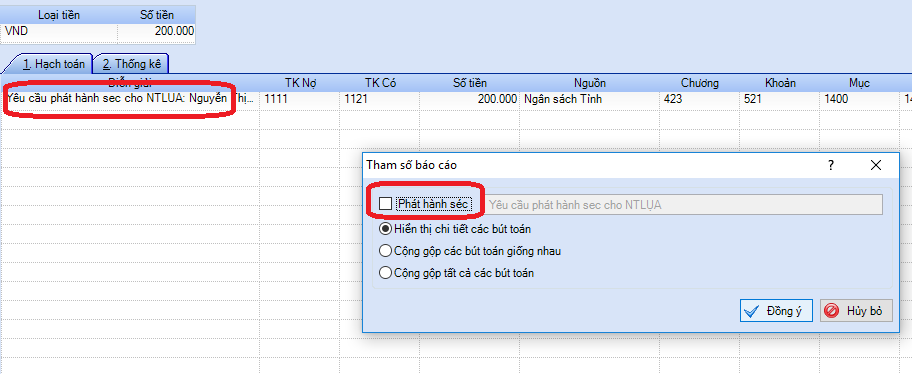Click the Loại tiền column header
Image resolution: width=912 pixels, height=374 pixels.
click(x=60, y=15)
